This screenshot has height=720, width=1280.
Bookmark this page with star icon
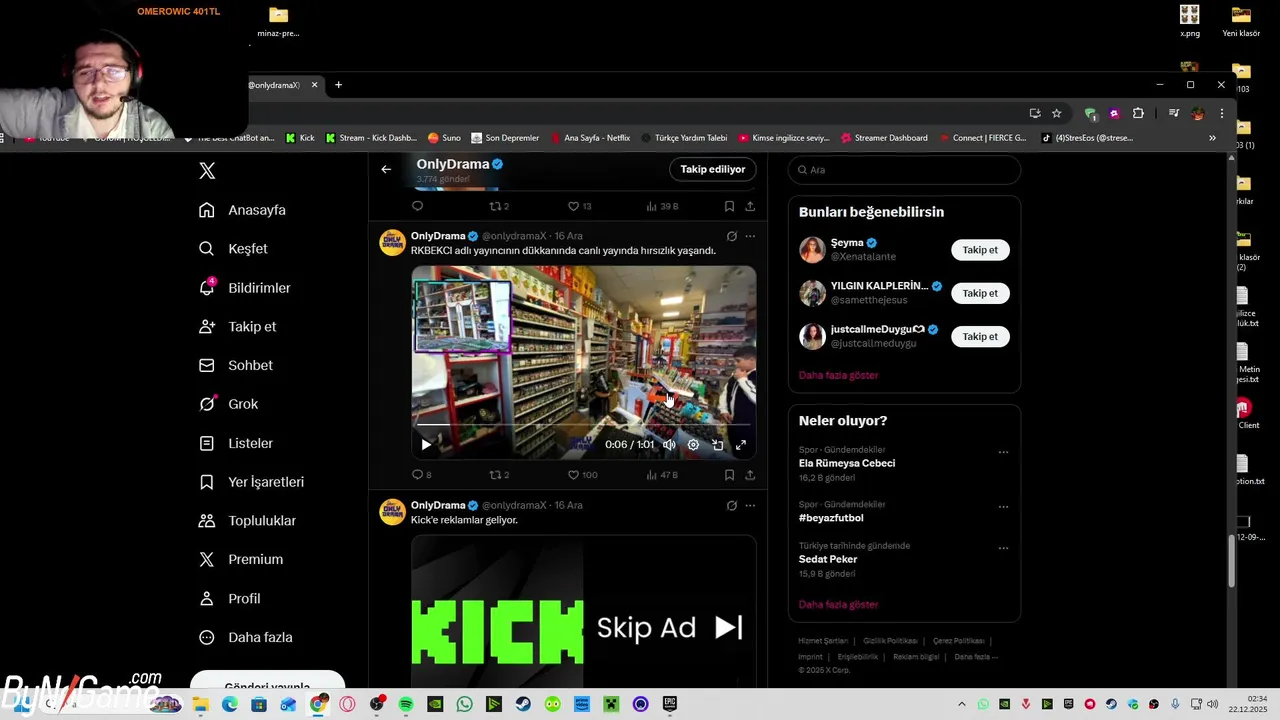(1056, 113)
